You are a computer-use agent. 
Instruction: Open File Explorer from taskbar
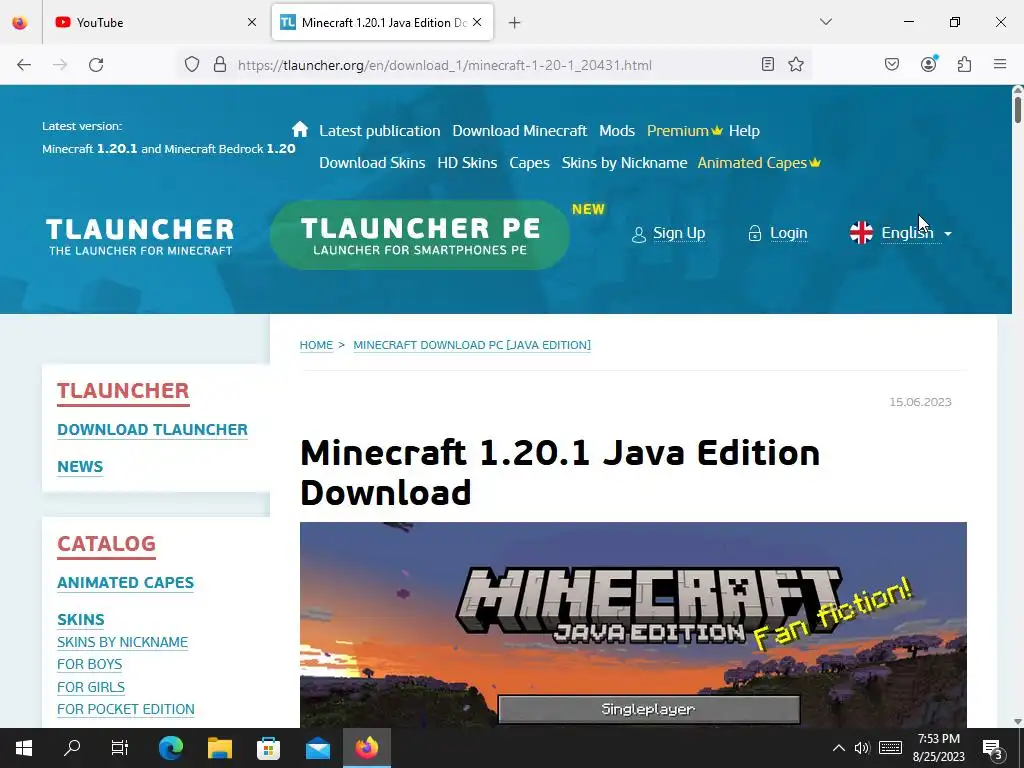[220, 748]
